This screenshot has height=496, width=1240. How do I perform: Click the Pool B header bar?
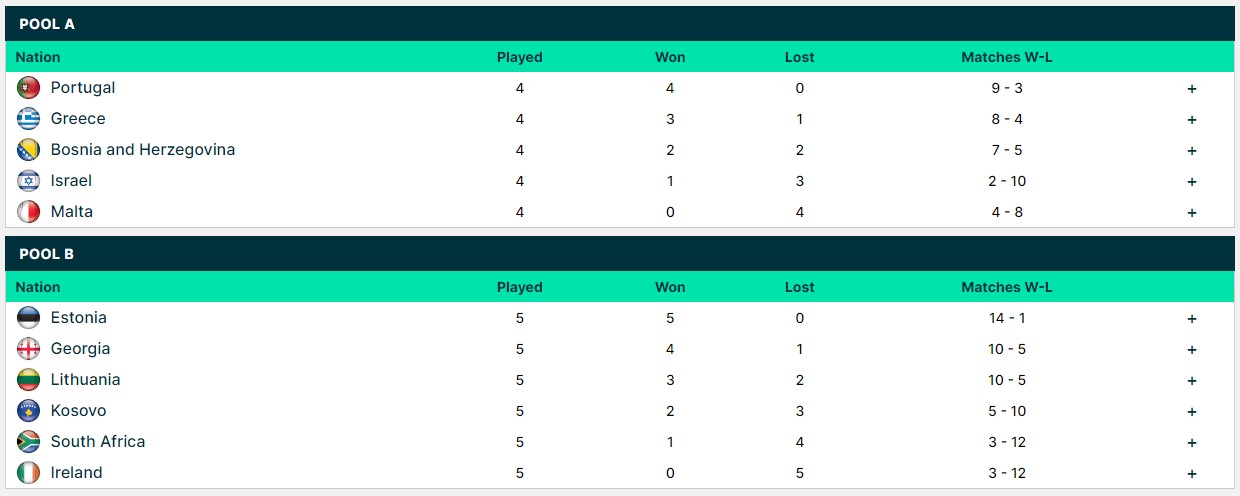coord(619,254)
